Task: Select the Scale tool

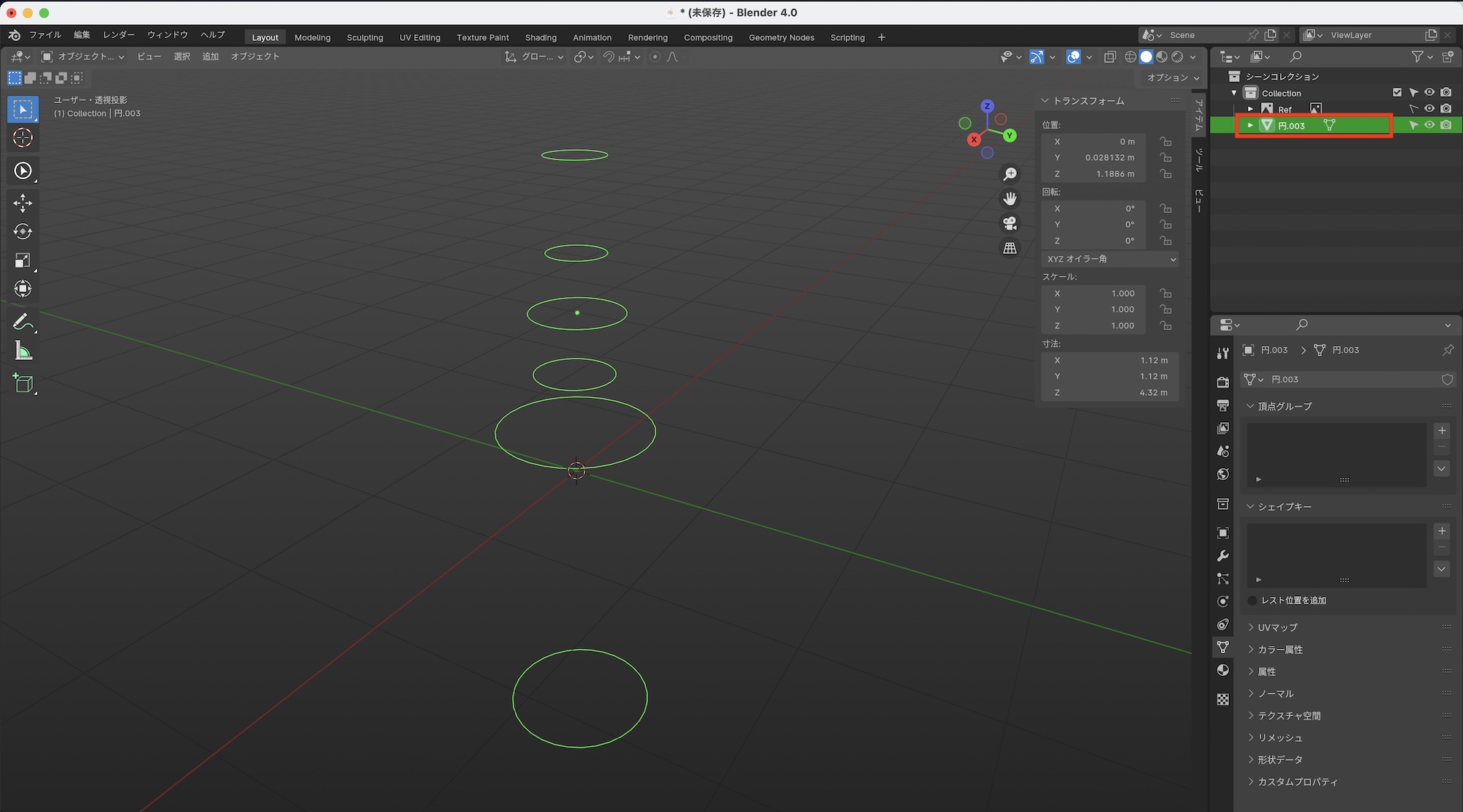Action: [x=23, y=260]
